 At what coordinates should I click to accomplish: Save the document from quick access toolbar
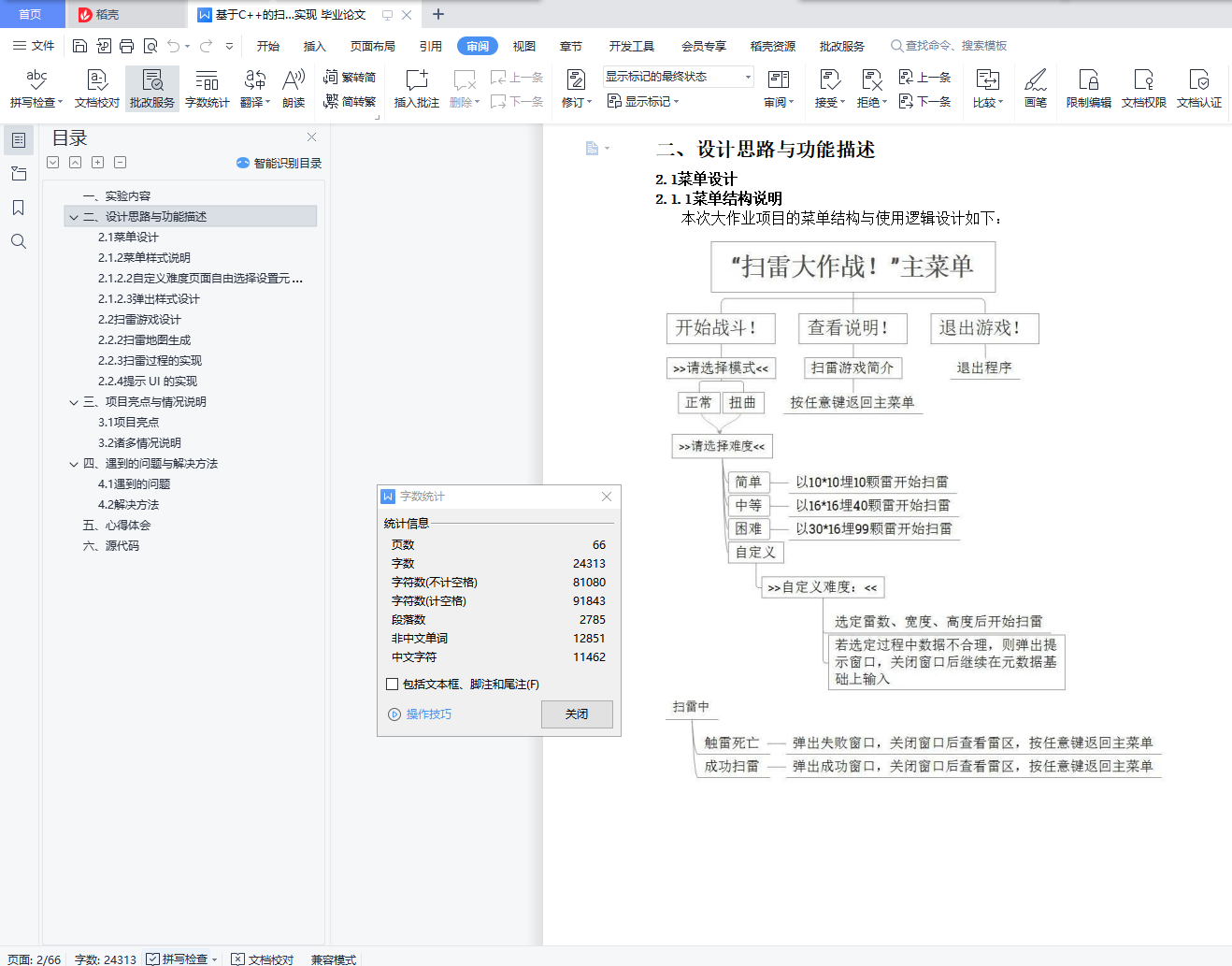[x=79, y=46]
